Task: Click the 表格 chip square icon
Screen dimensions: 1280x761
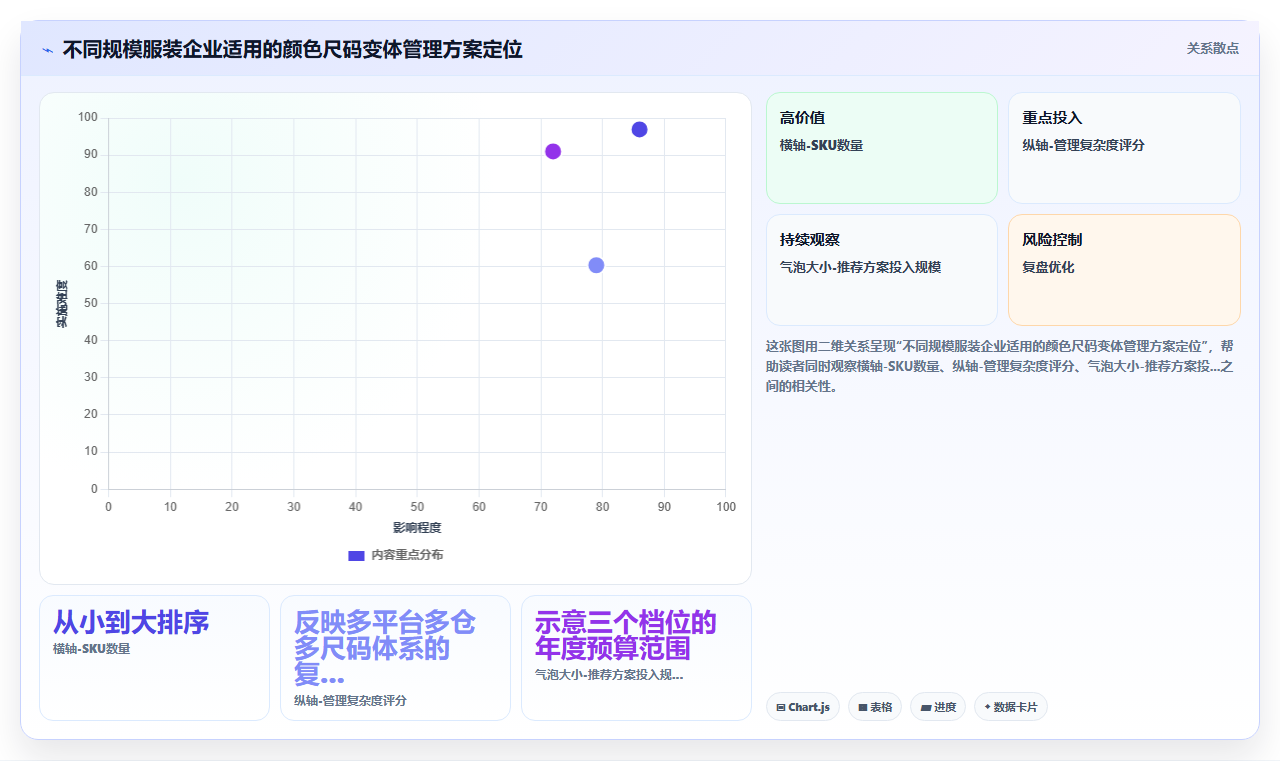Action: click(862, 708)
